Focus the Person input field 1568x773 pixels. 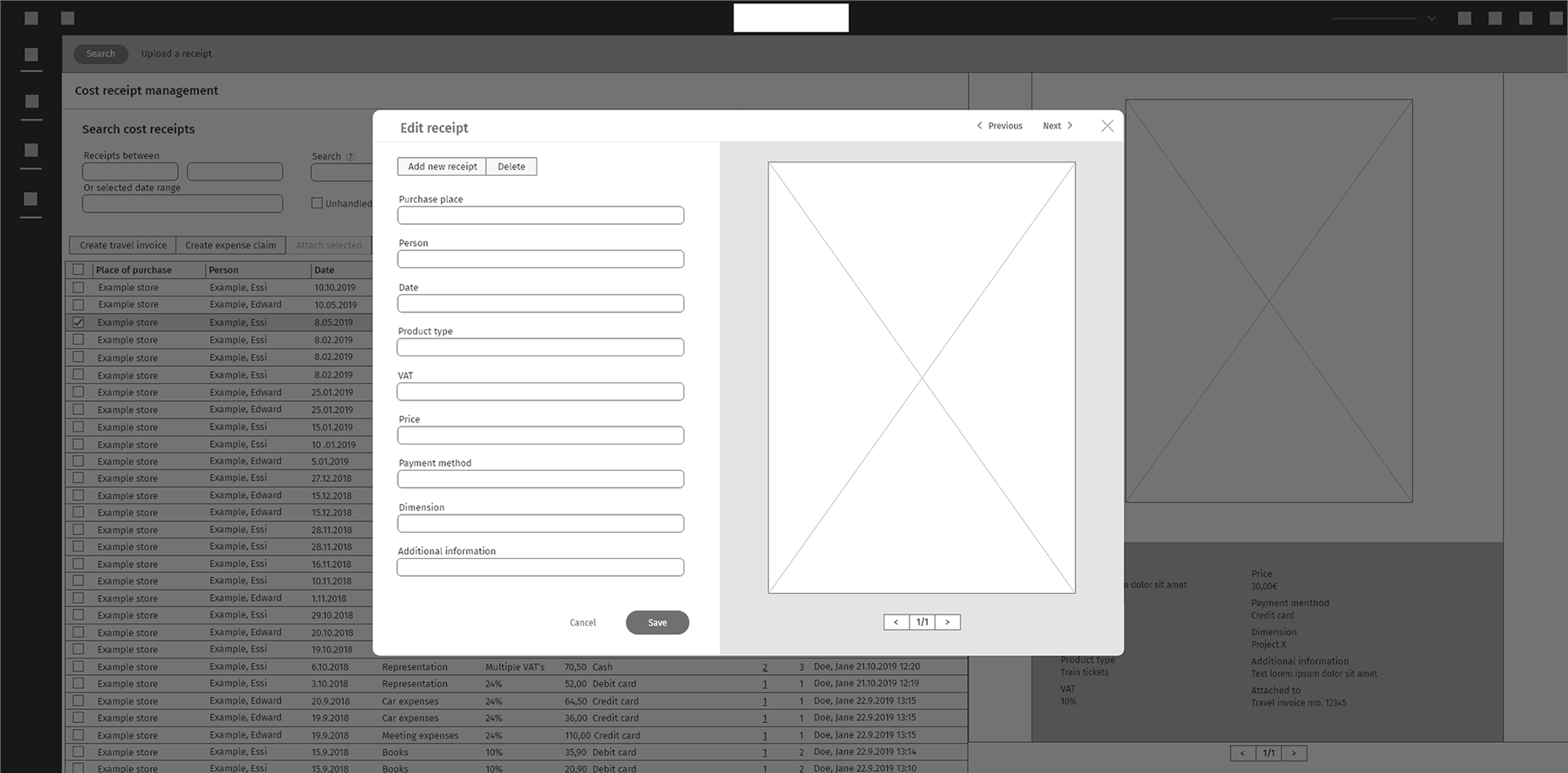(x=541, y=259)
